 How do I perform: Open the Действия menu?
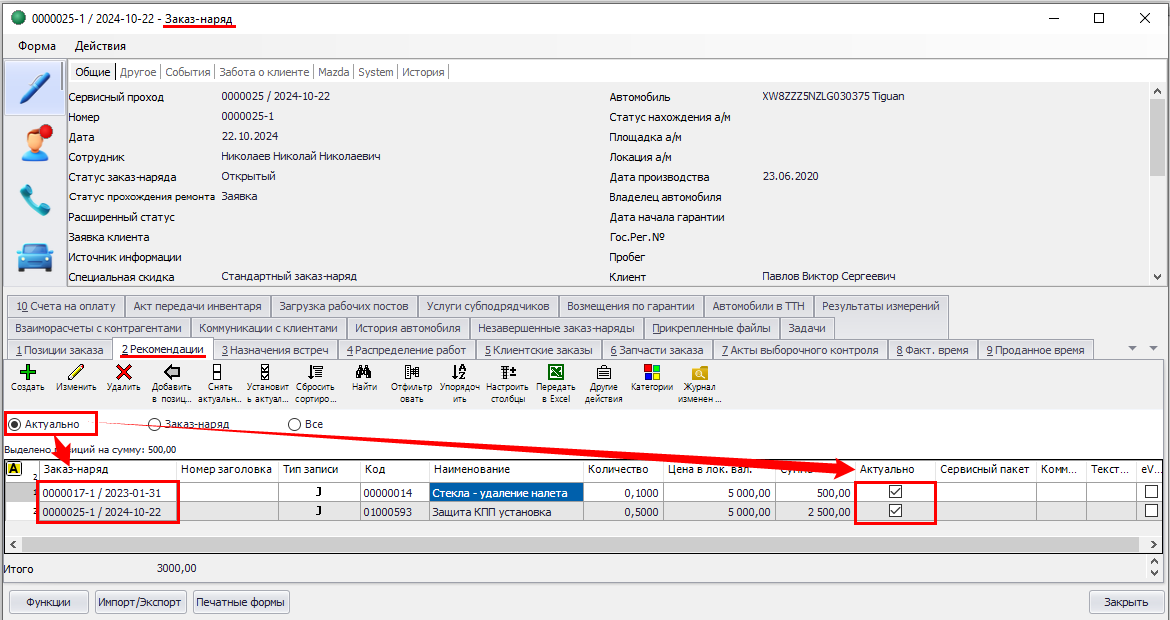tap(100, 46)
